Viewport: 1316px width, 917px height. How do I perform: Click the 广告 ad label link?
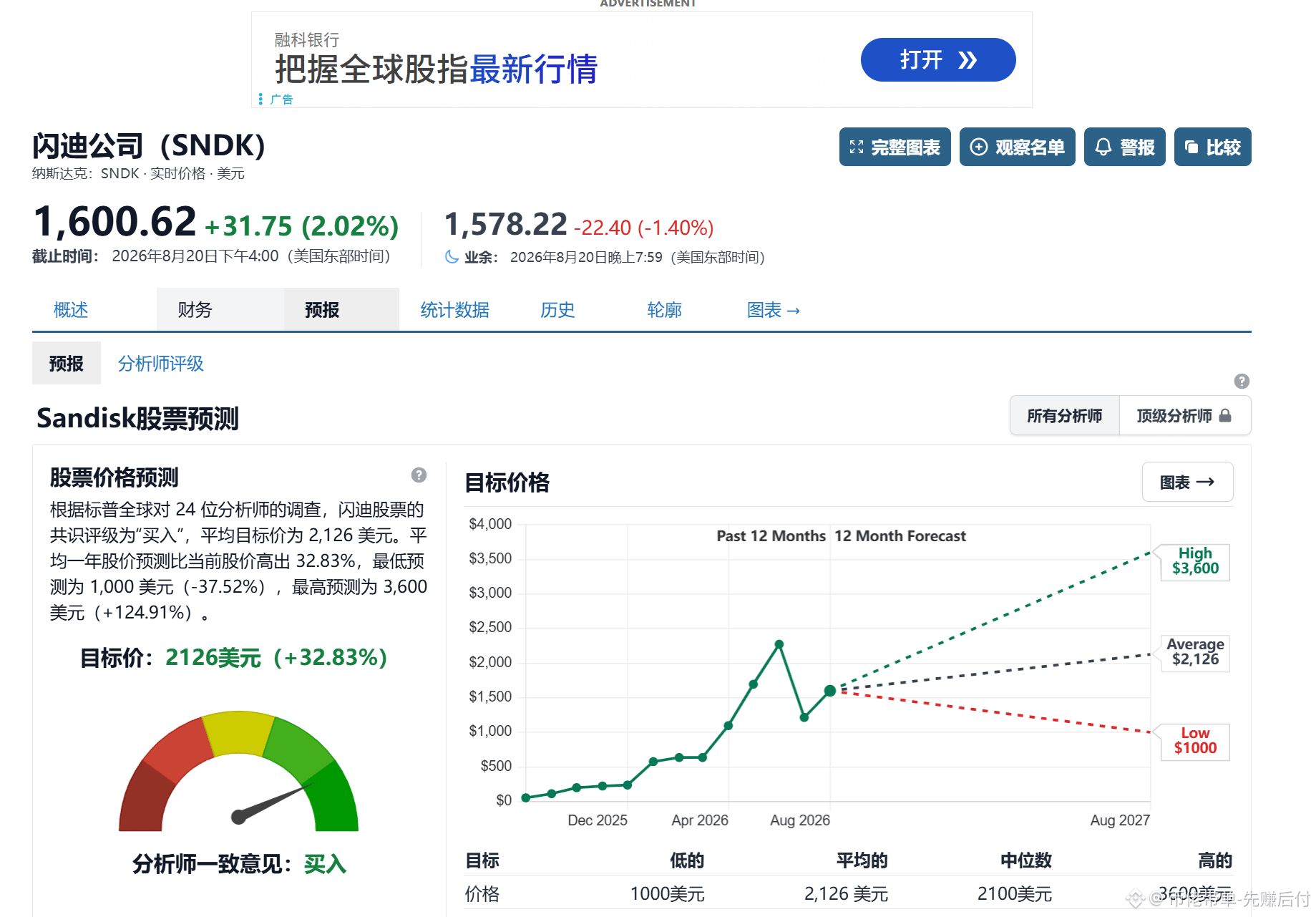(281, 99)
